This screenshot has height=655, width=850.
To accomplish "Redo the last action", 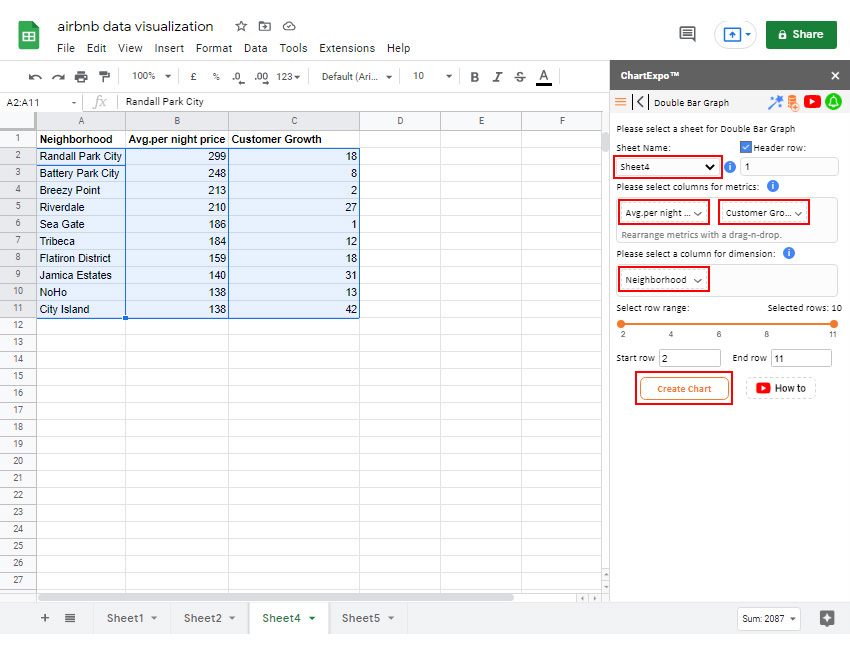I will (x=58, y=77).
